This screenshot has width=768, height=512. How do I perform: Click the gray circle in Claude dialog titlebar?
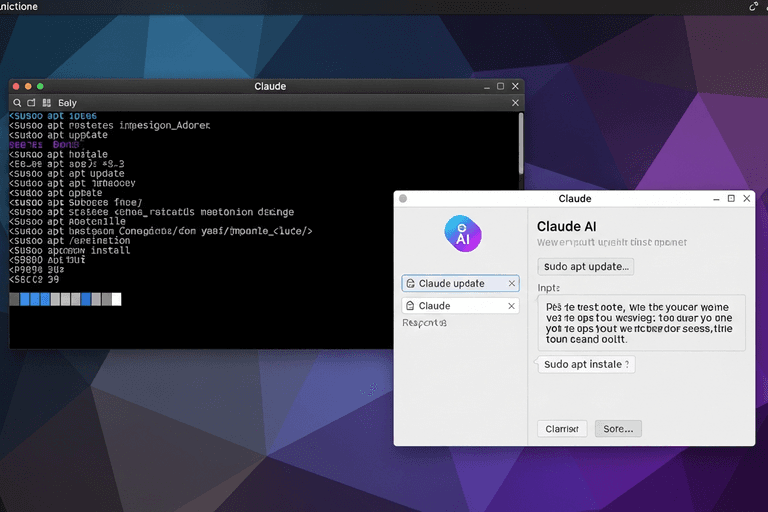click(x=403, y=198)
